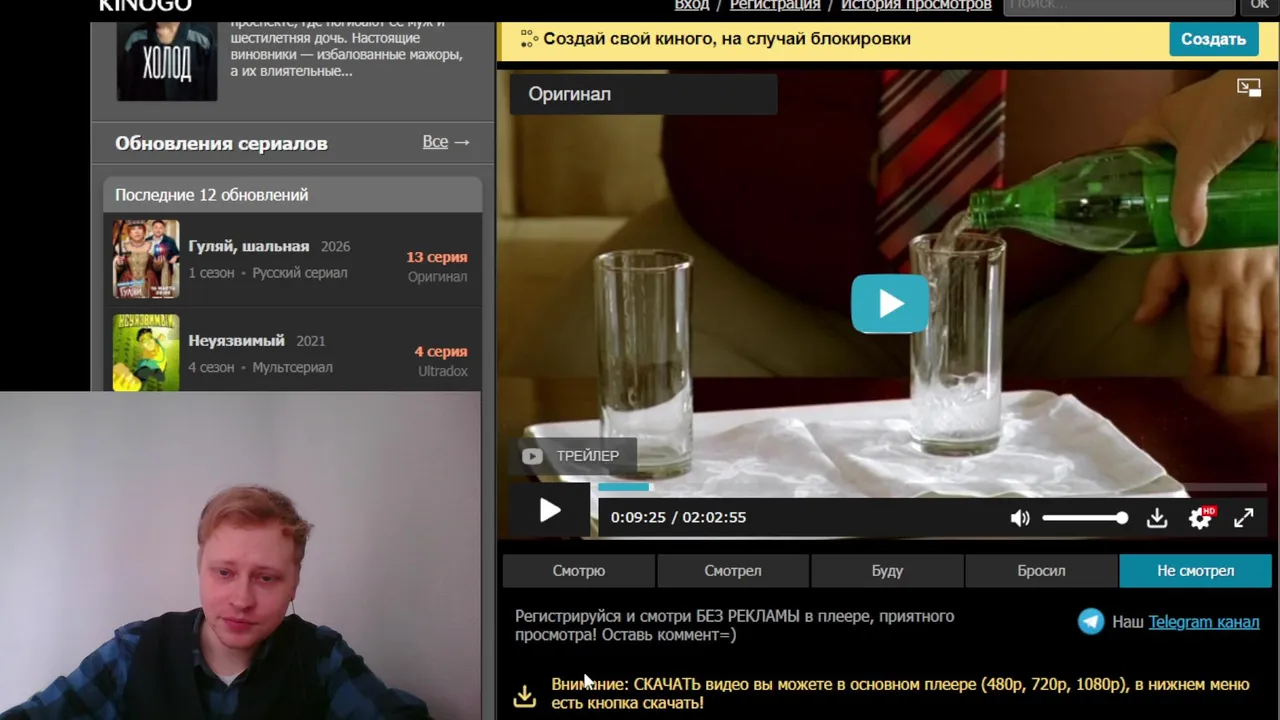The height and width of the screenshot is (720, 1280).
Task: Select the Буду tab
Action: pos(887,571)
